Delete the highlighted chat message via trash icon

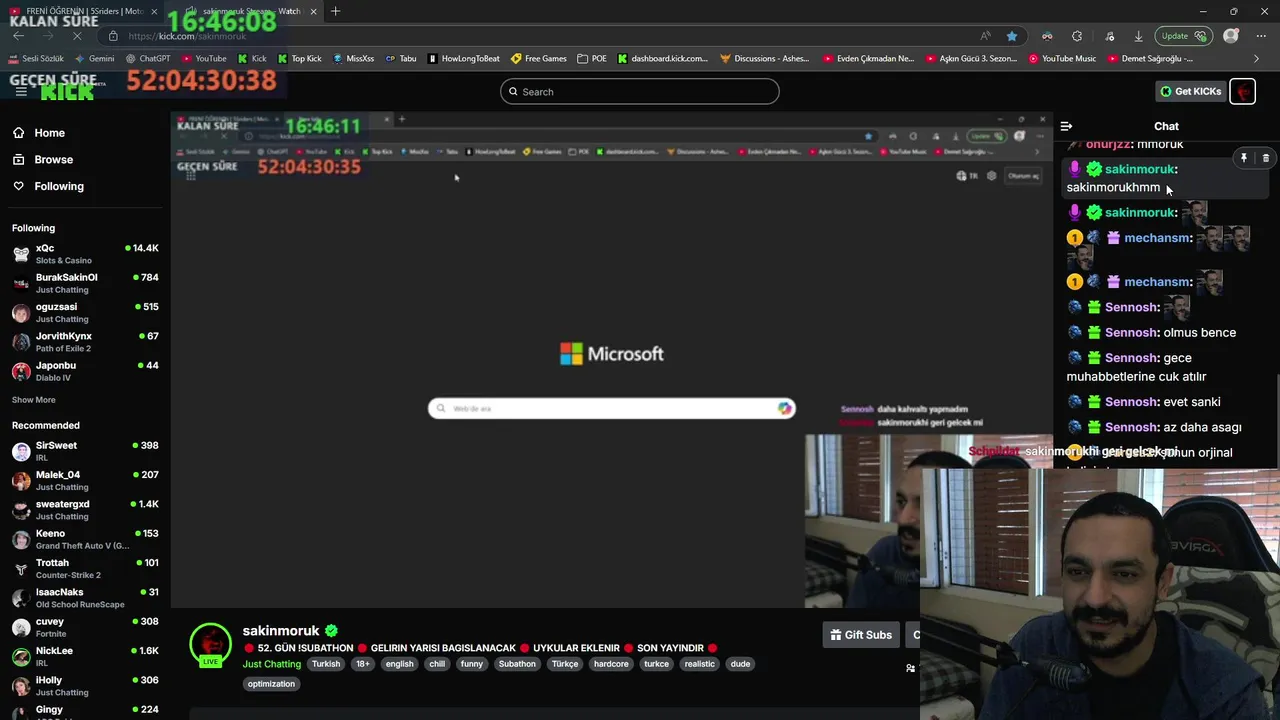point(1265,158)
